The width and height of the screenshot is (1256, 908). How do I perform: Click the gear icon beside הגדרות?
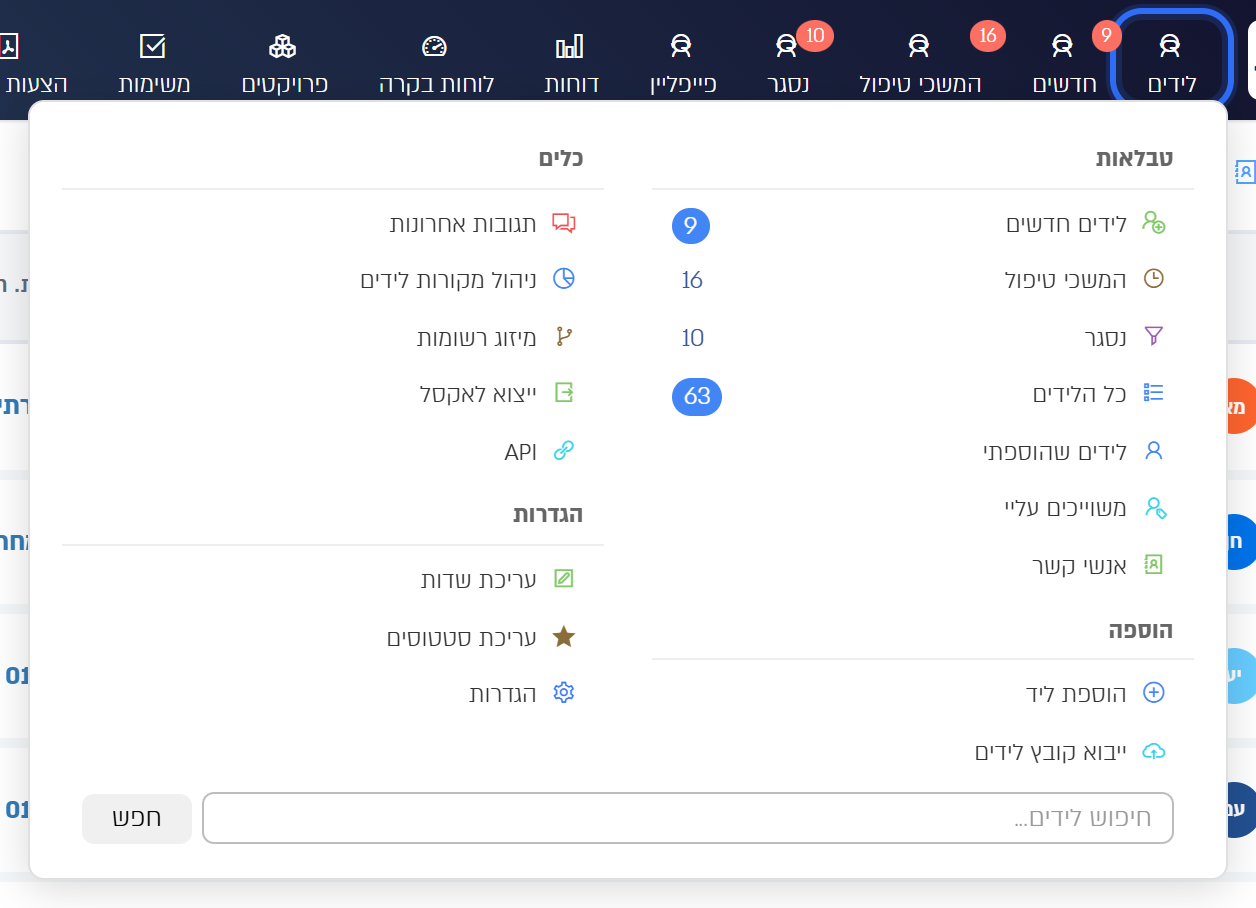(x=564, y=693)
